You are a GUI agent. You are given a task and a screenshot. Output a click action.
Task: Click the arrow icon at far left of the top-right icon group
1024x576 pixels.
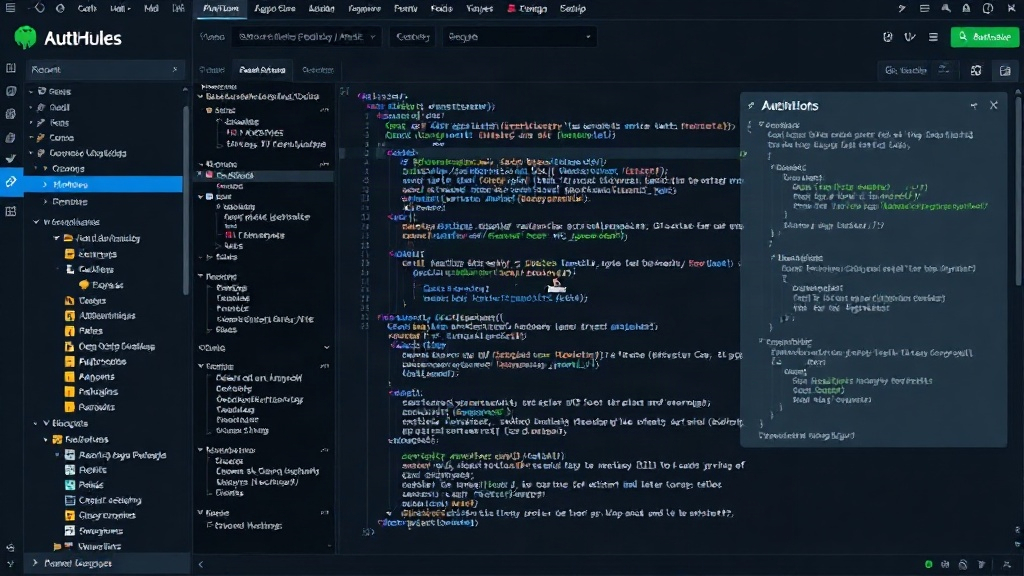(x=902, y=8)
